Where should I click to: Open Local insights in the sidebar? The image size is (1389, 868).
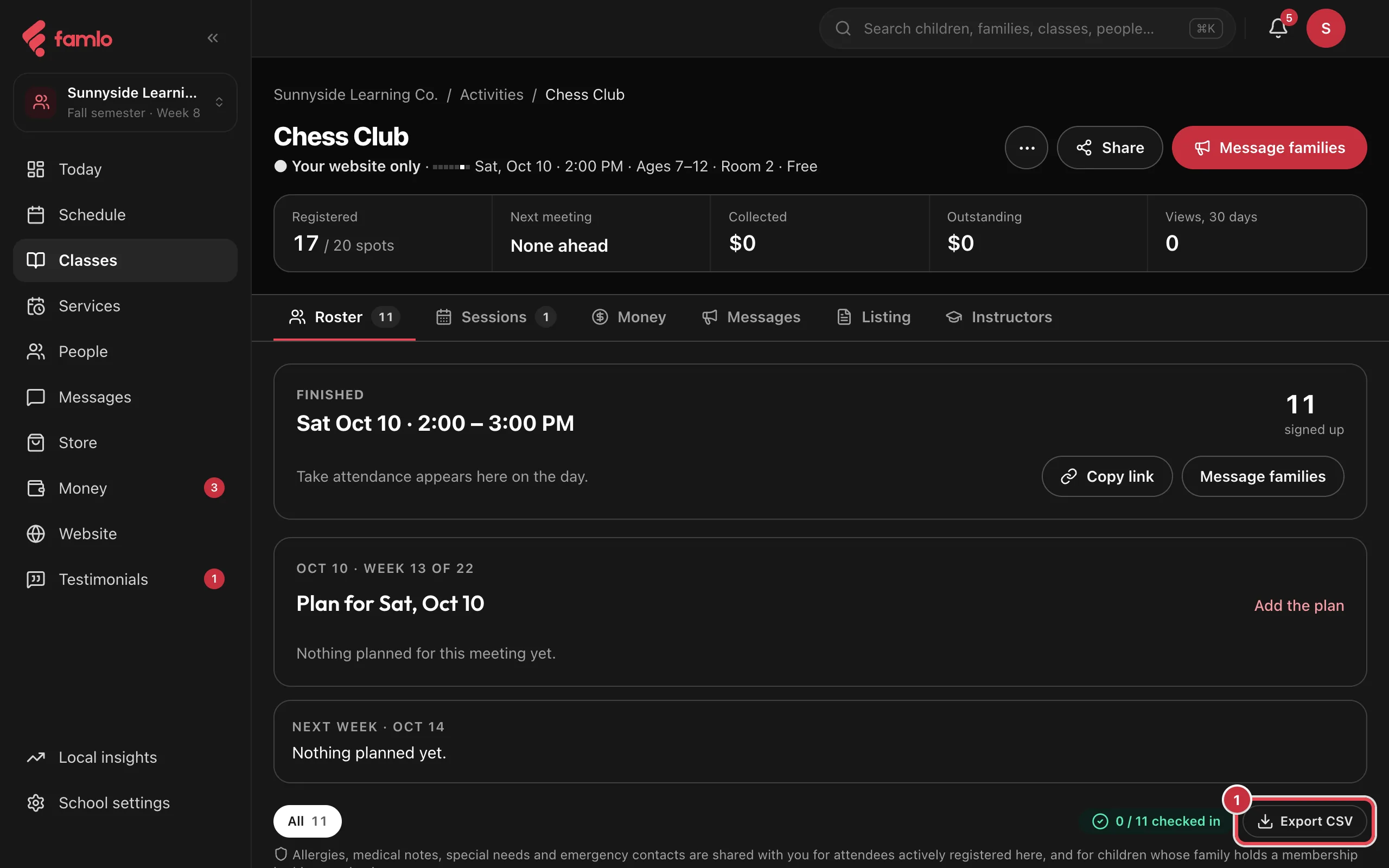125,757
